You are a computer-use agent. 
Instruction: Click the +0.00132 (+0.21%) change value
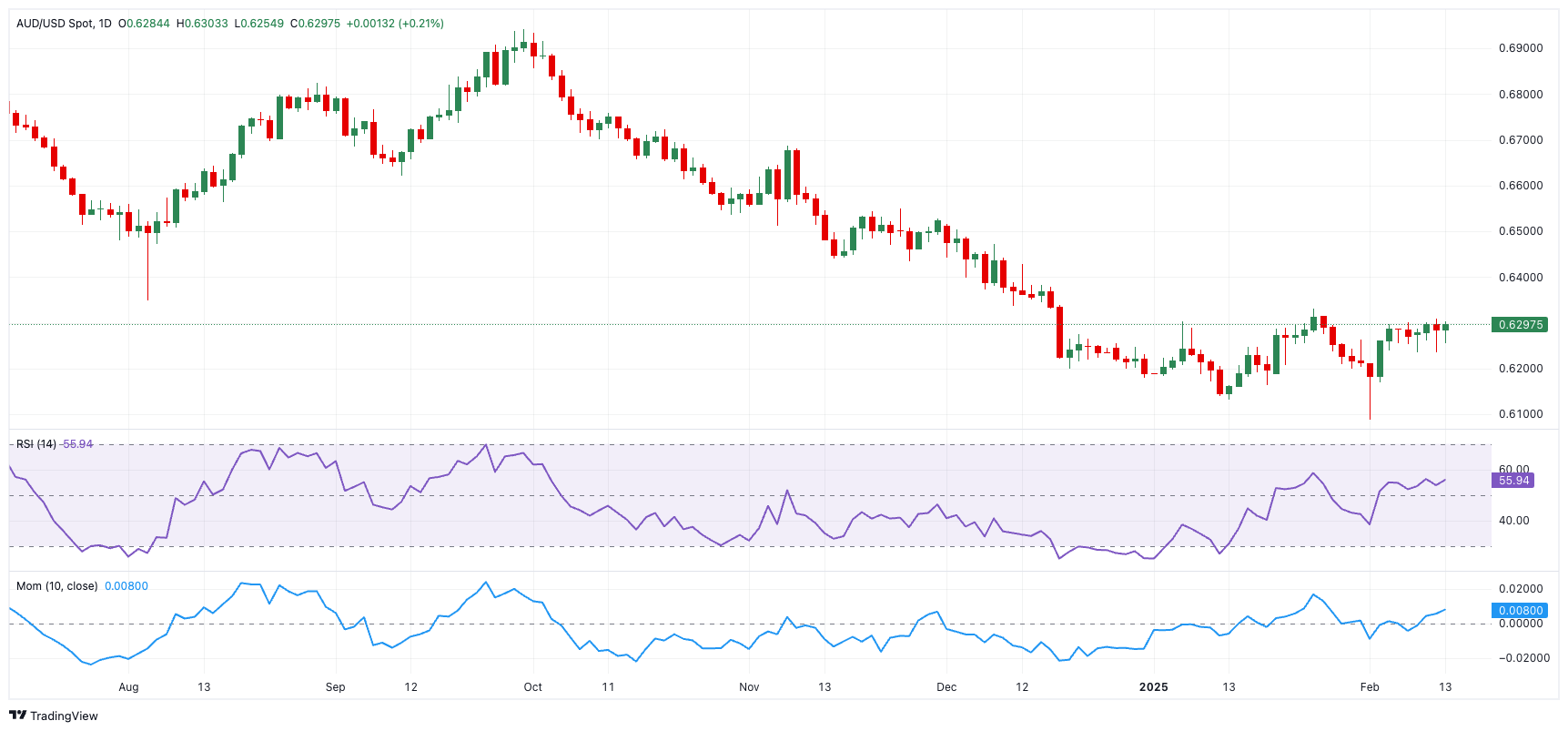coord(395,24)
